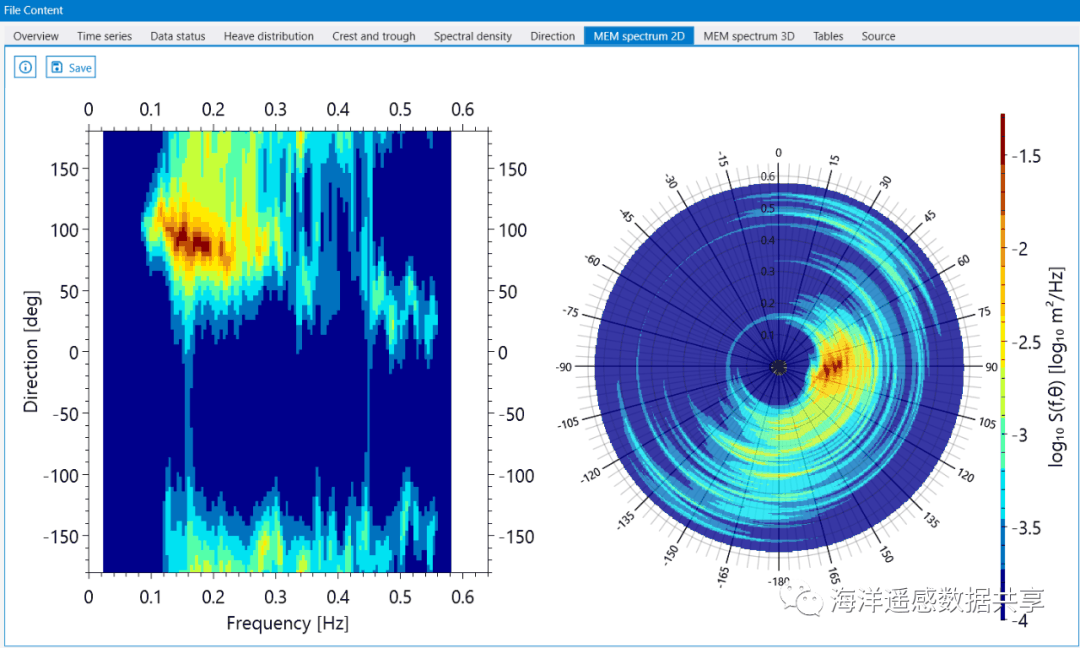
Task: Open the Overview tab
Action: tap(36, 36)
